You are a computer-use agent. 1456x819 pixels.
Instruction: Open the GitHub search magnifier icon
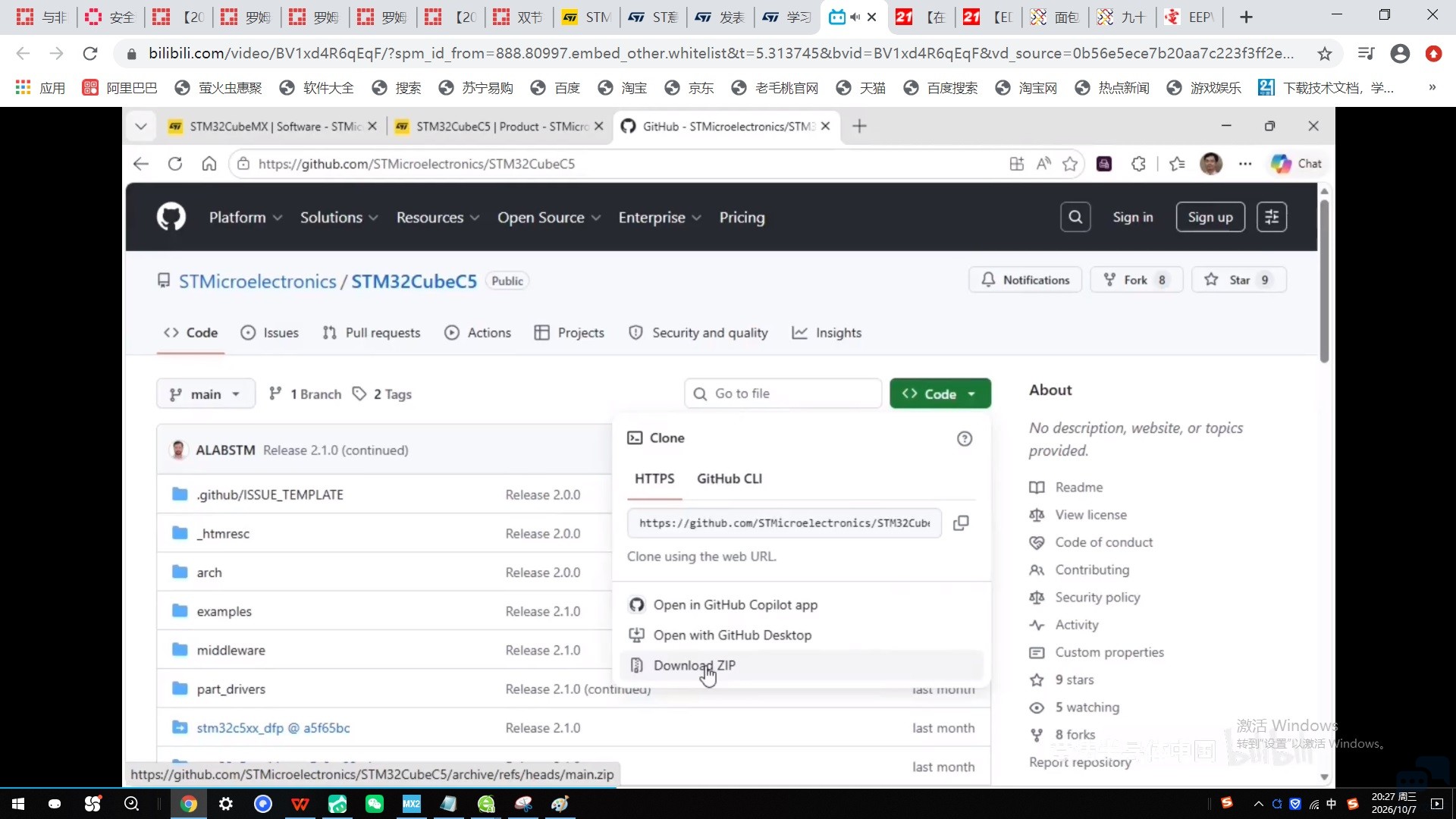click(x=1075, y=217)
